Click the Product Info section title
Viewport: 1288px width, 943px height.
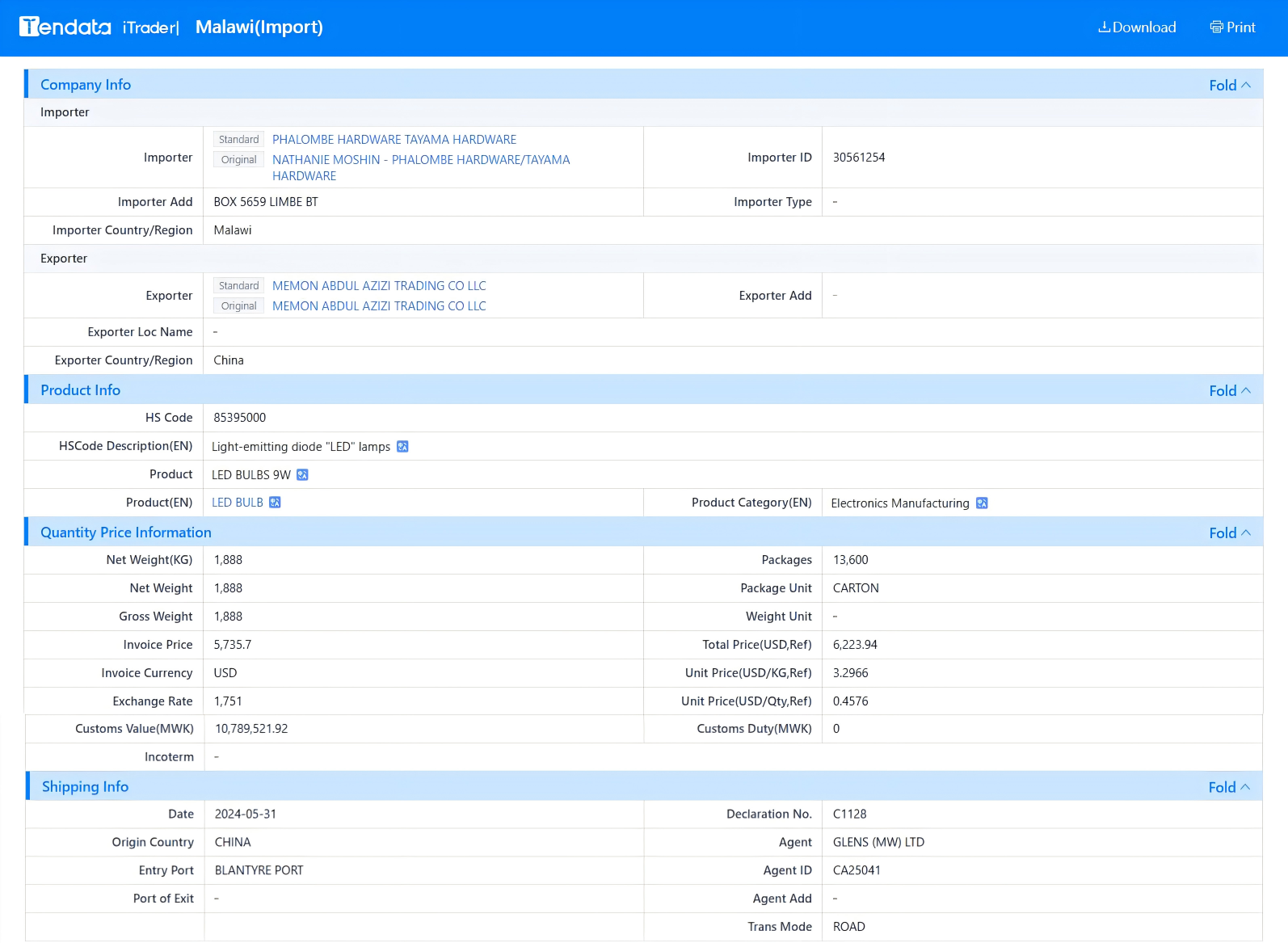[x=80, y=390]
